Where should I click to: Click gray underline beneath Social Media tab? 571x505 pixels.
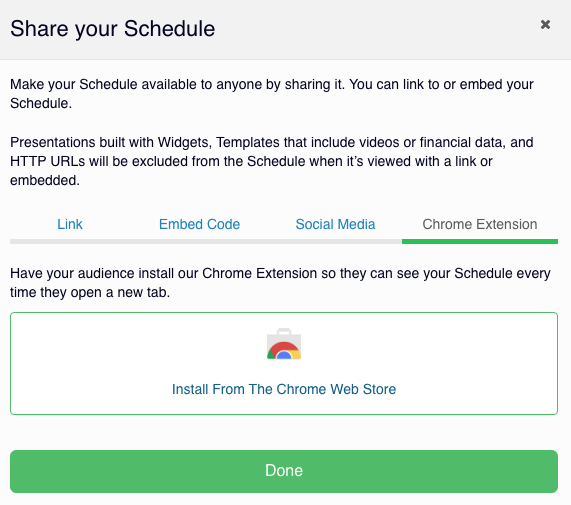coord(335,241)
